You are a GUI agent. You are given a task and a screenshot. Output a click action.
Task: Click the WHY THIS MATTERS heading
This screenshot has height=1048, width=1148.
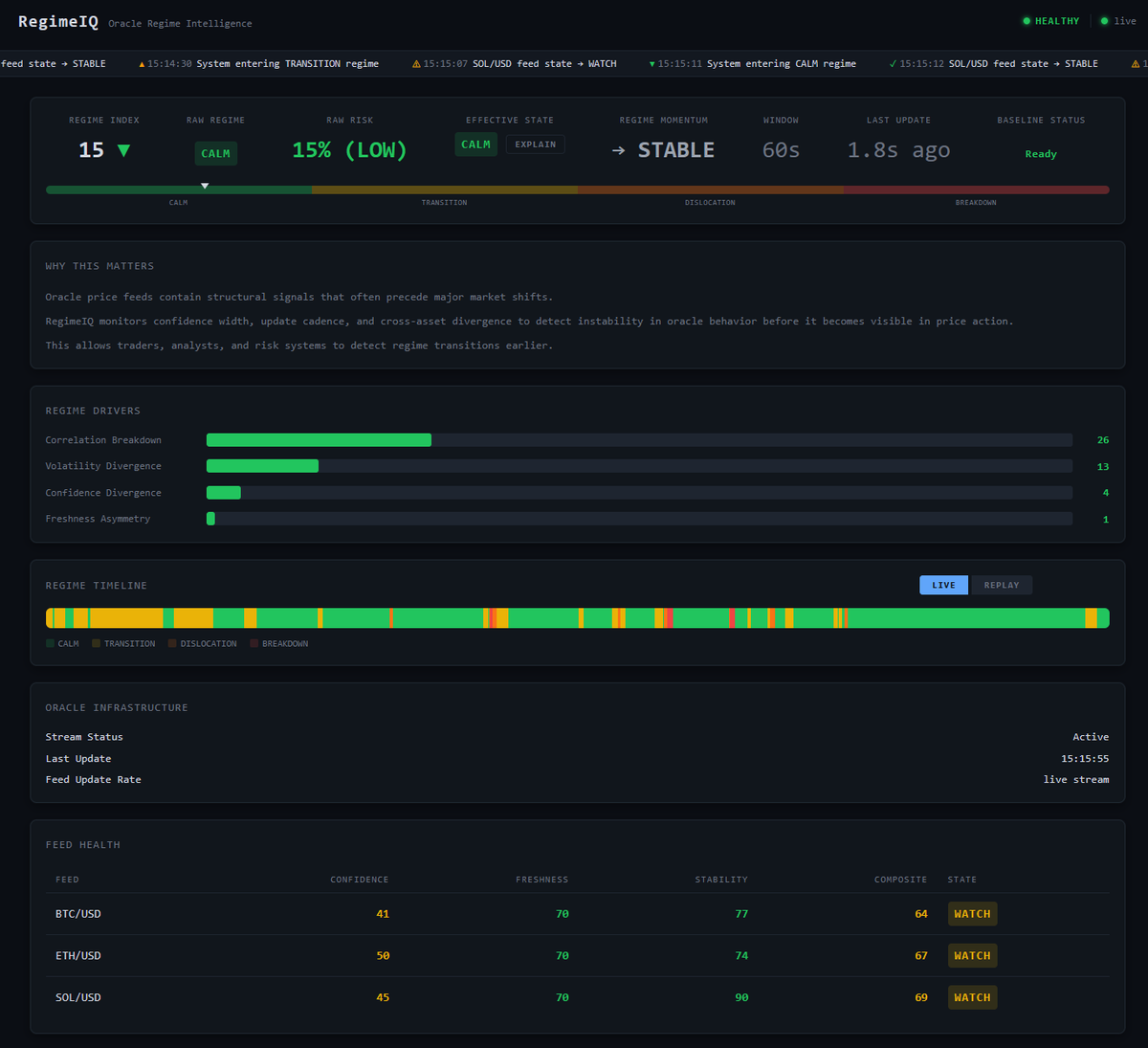[x=99, y=266]
